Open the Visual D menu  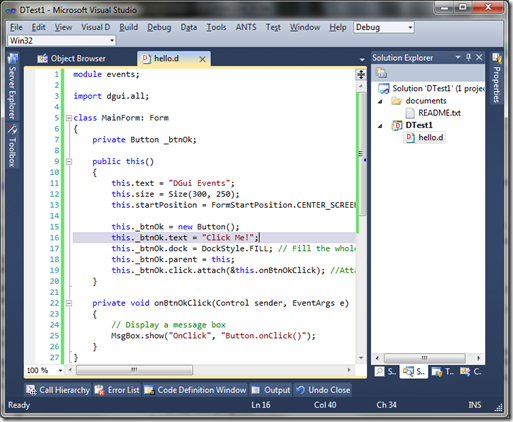[96, 27]
